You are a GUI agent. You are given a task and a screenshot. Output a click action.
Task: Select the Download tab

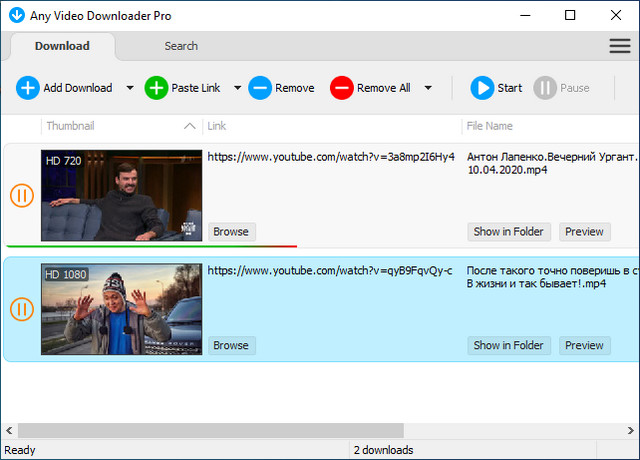pos(62,46)
